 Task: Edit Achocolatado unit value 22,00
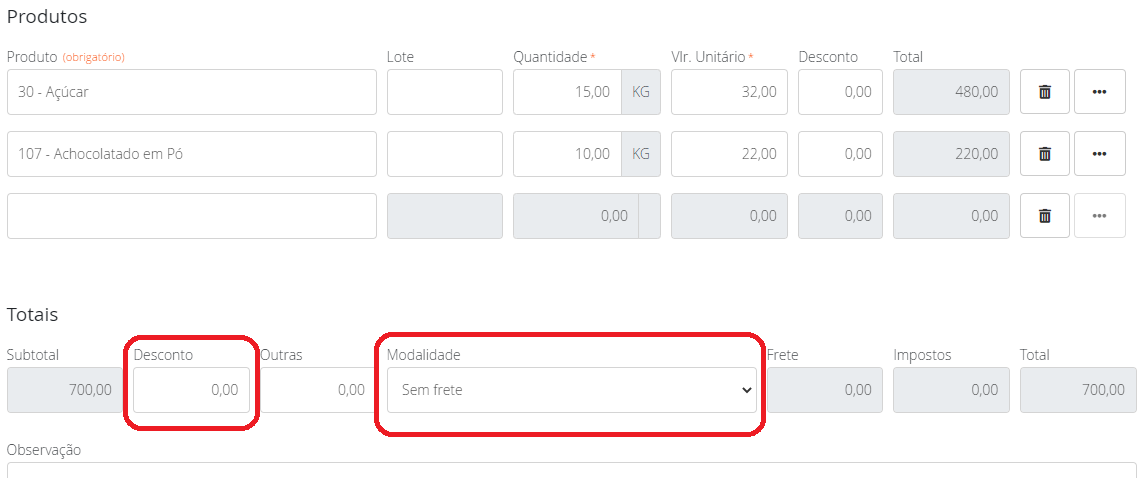point(729,154)
